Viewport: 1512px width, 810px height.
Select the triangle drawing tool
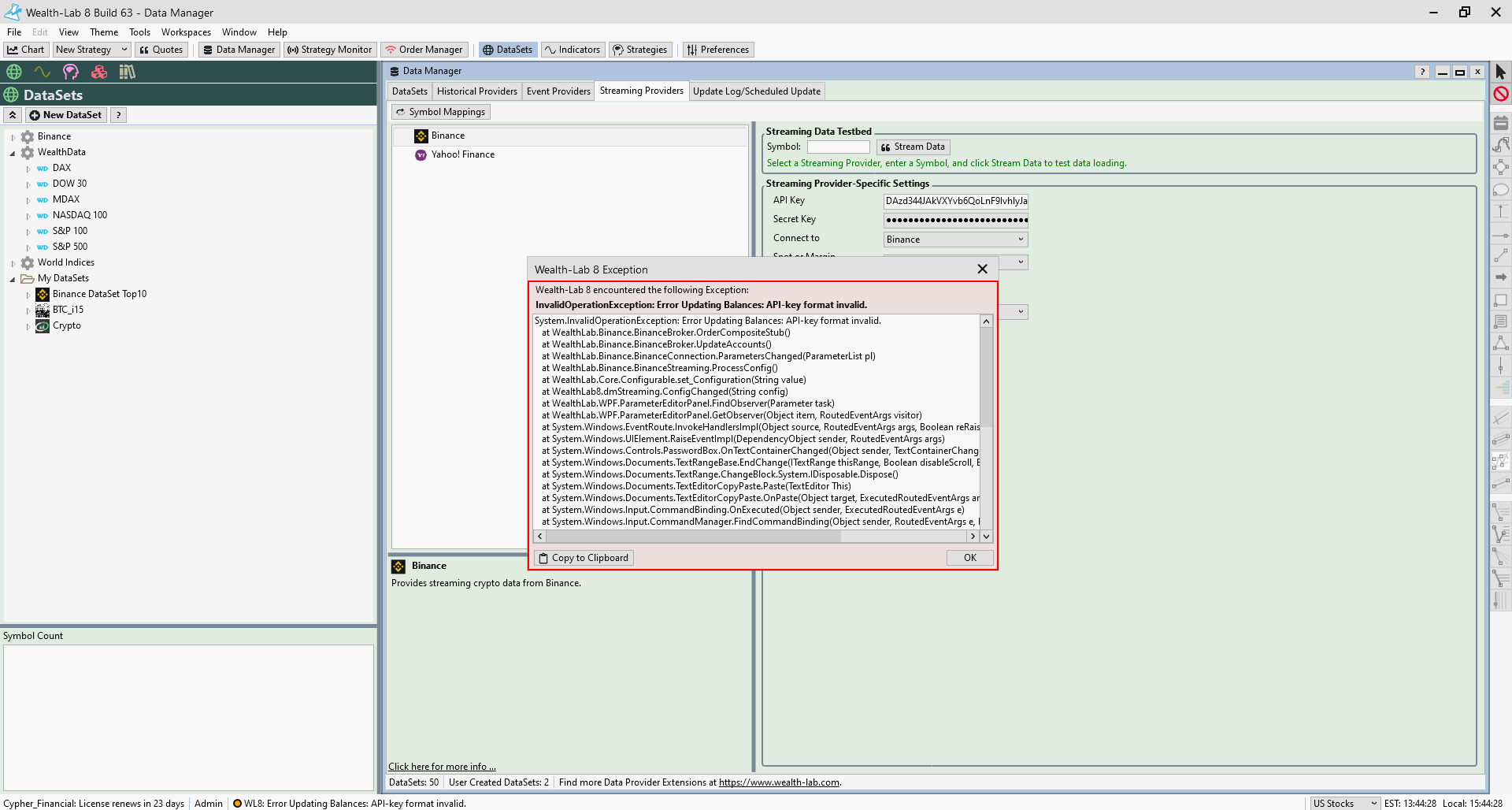click(x=1500, y=344)
